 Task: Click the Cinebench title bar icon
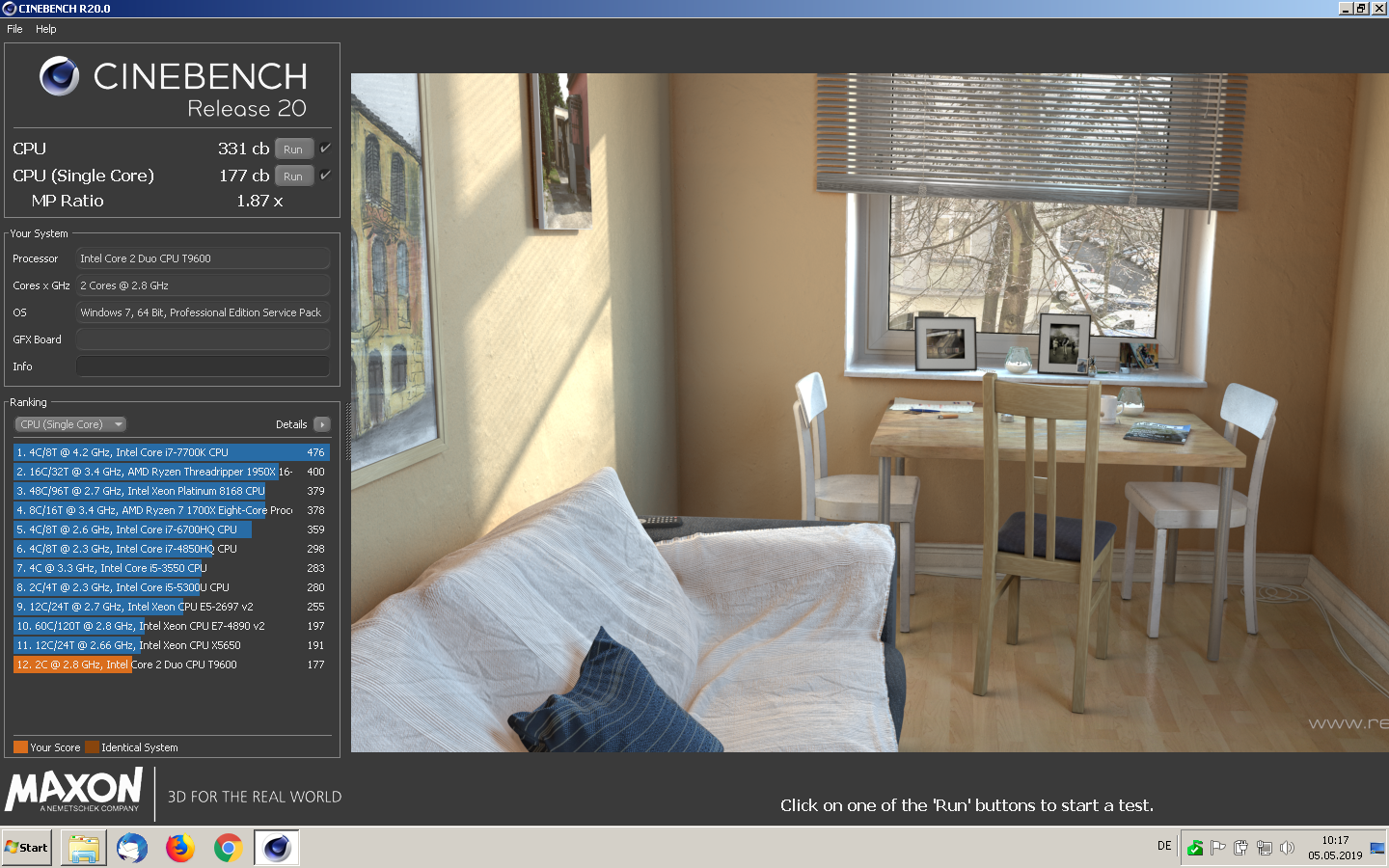pos(9,9)
